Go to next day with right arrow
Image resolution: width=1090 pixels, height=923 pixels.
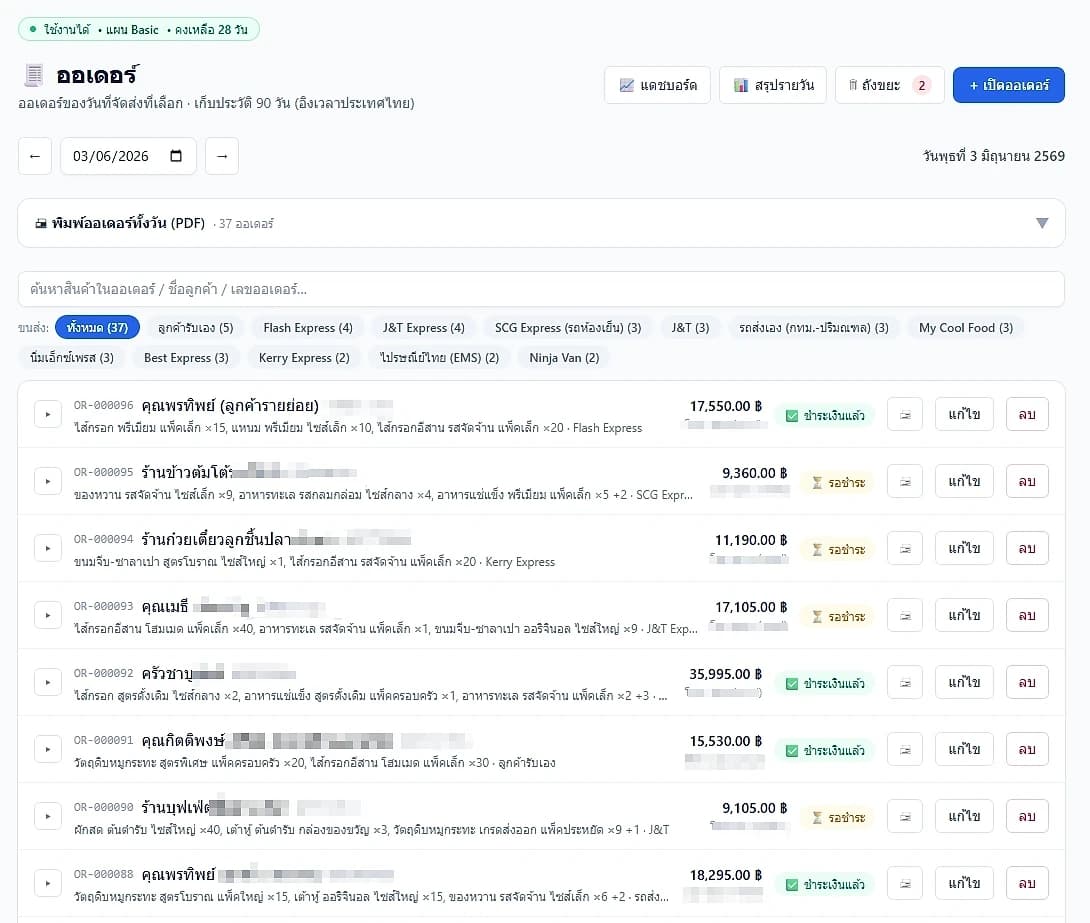[x=222, y=156]
